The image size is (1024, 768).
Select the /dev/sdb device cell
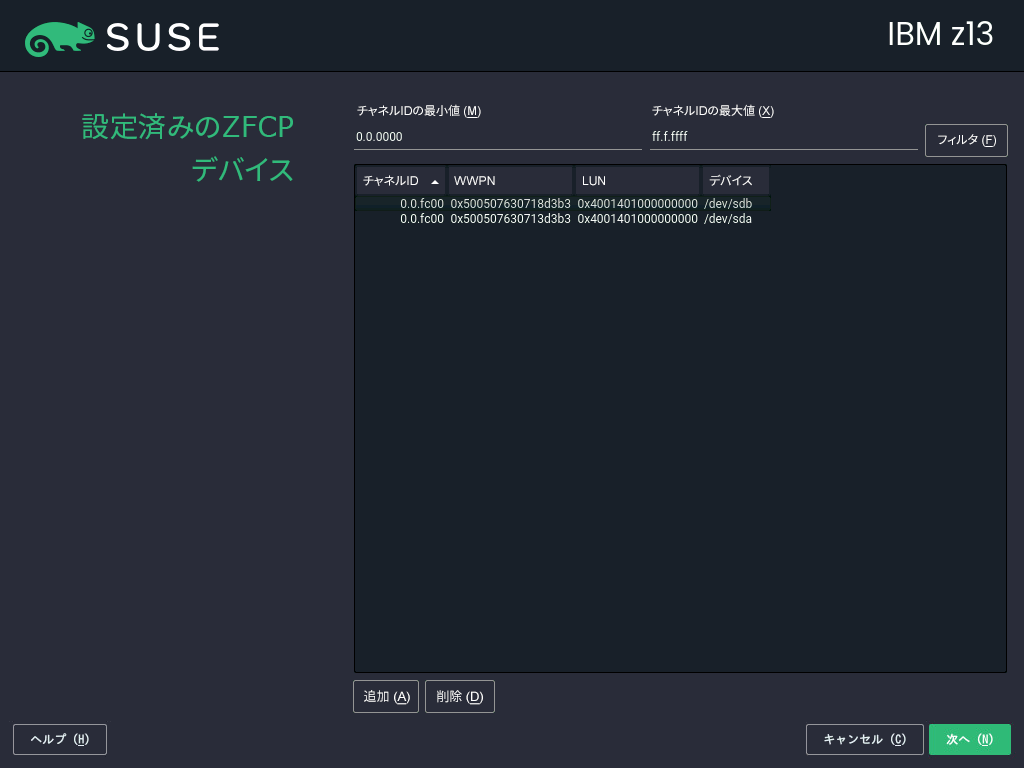tap(728, 204)
